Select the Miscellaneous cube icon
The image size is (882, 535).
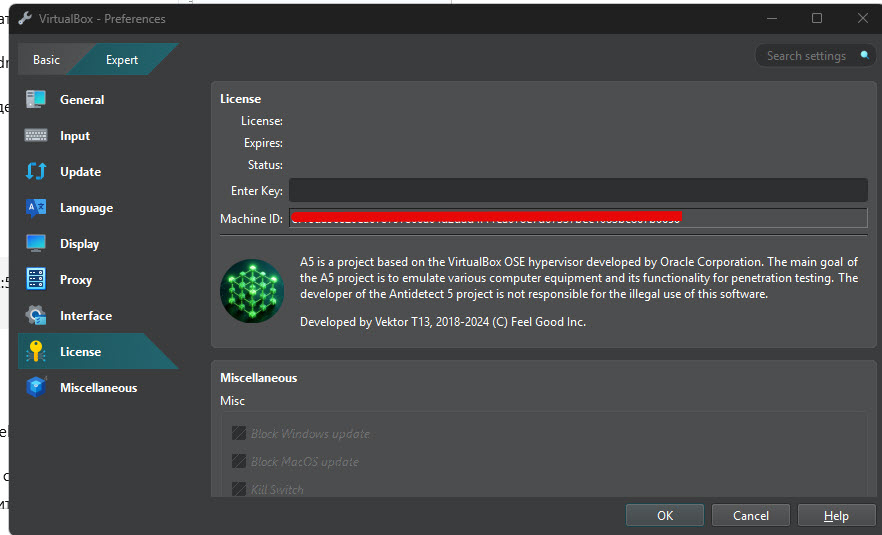pos(36,388)
